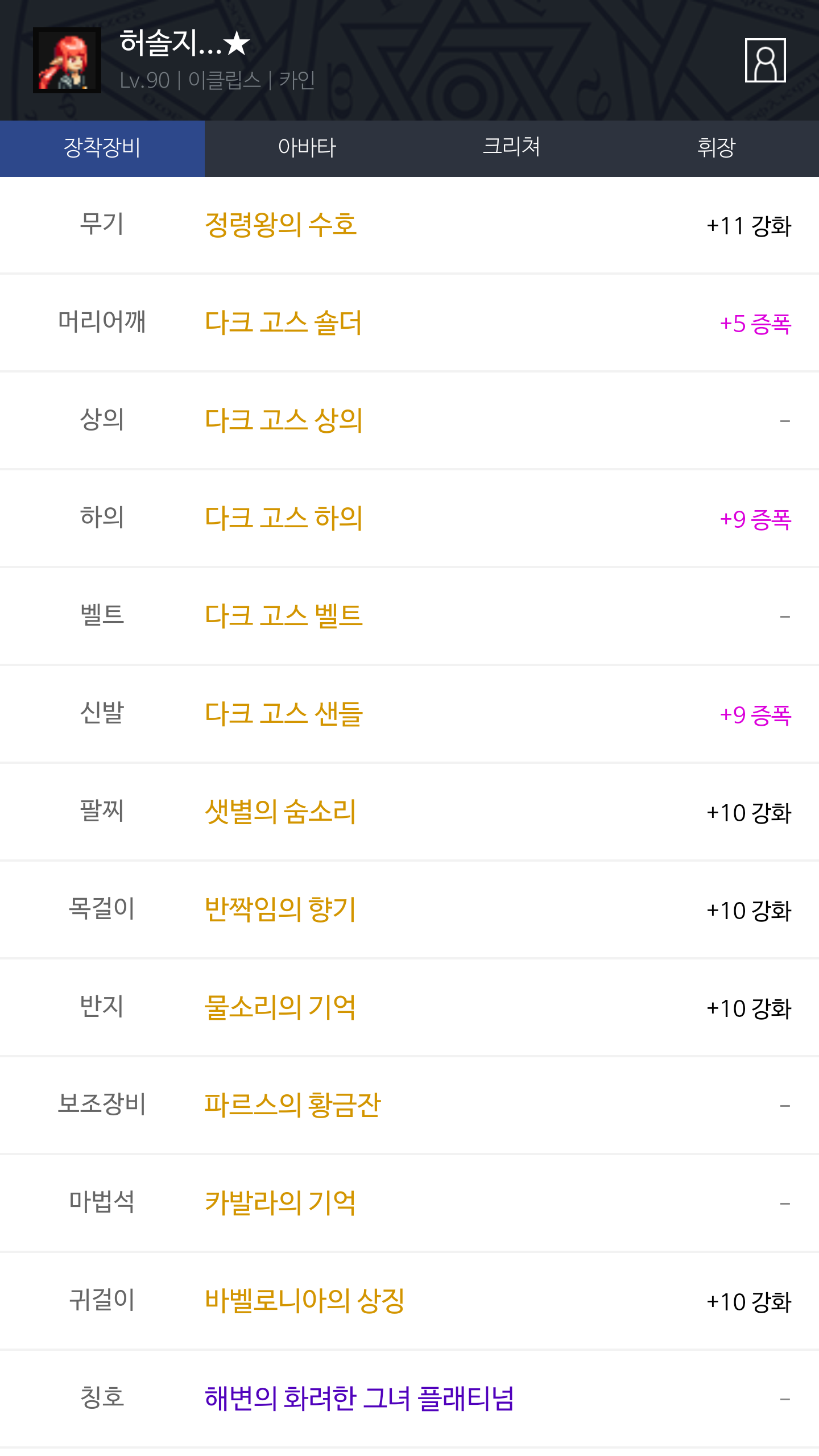View sub-equipment 파르스의 황금잔
The width and height of the screenshot is (819, 1456).
click(x=292, y=1106)
